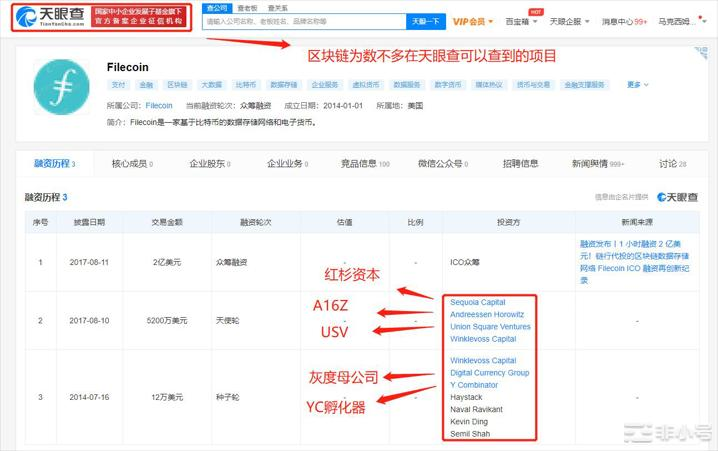Click the 大数据 tag
Image resolution: width=718 pixels, height=451 pixels.
point(212,85)
